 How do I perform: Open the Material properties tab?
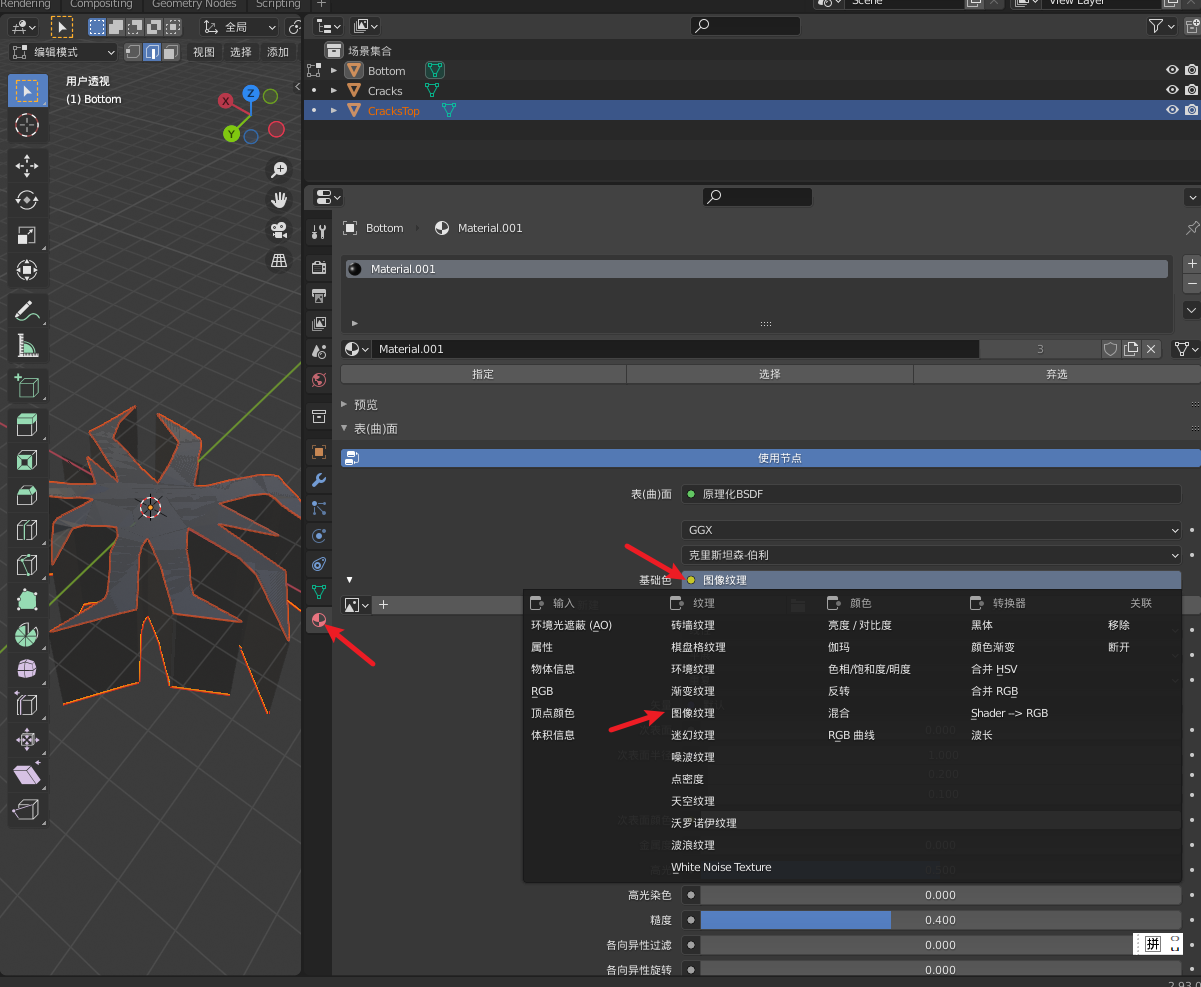319,620
